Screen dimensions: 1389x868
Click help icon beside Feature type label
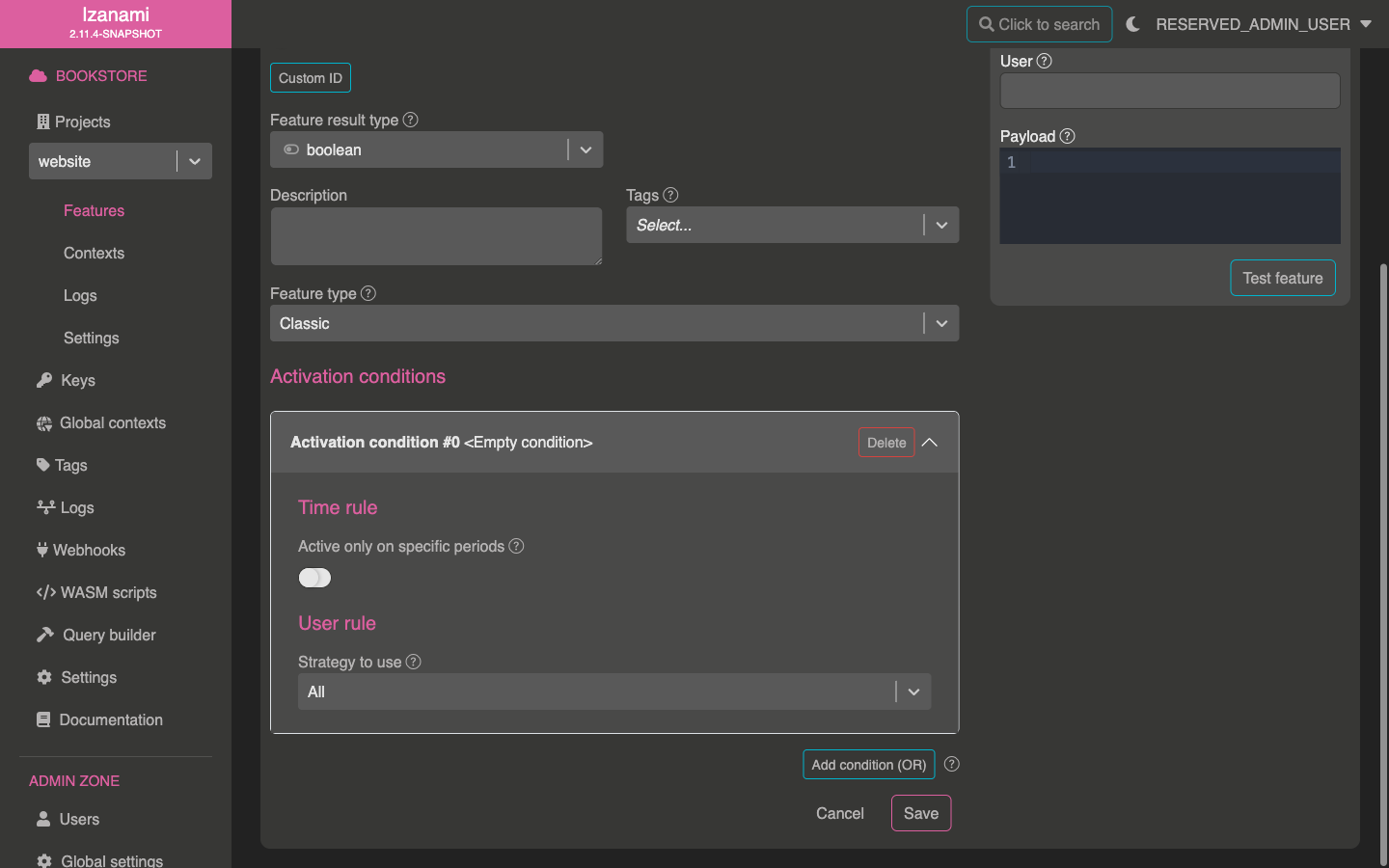pos(368,293)
